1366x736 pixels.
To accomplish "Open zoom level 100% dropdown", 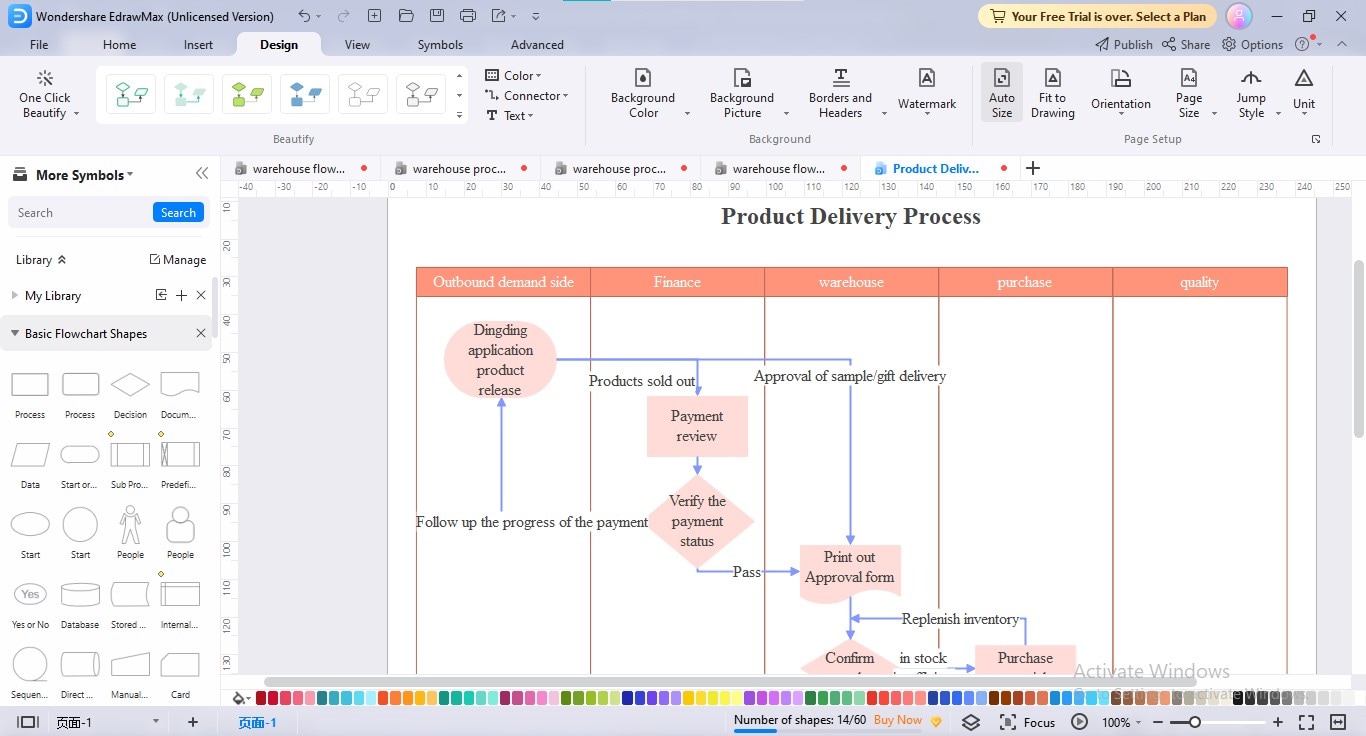I will [x=1122, y=722].
